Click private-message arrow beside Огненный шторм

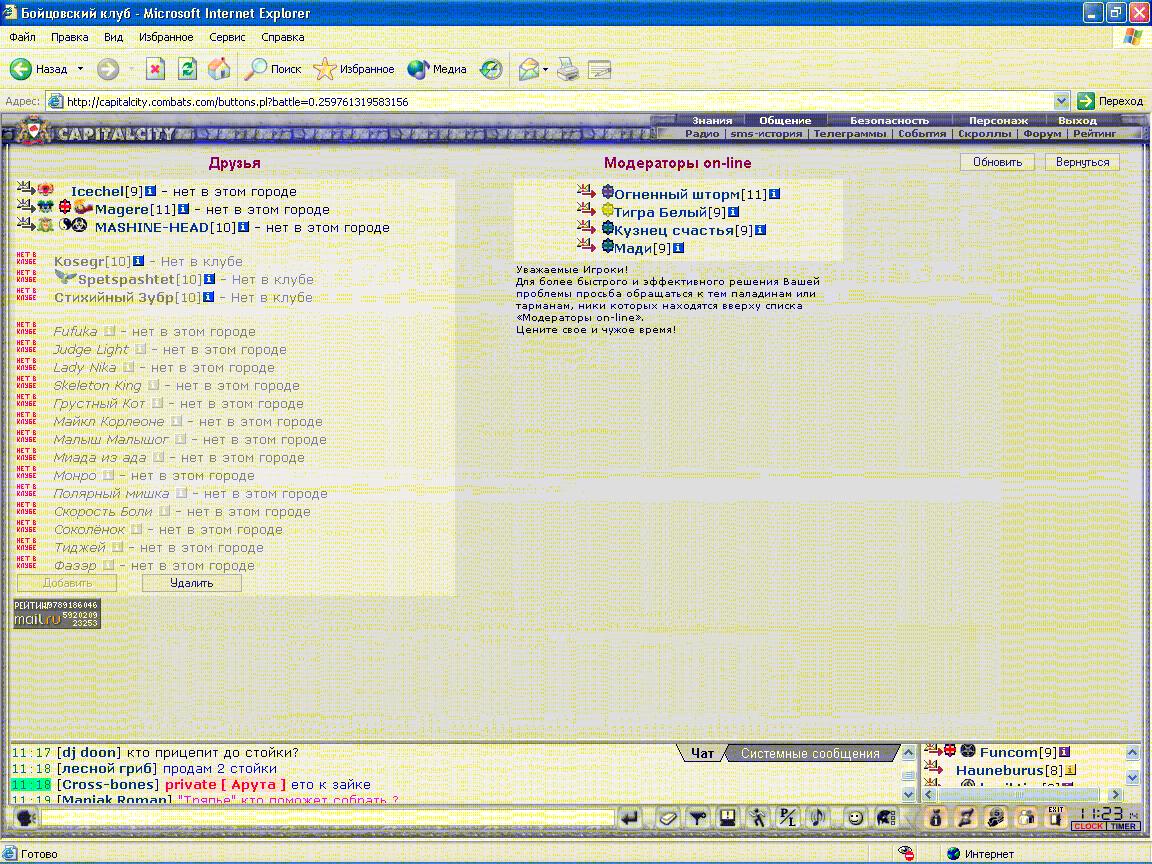586,192
